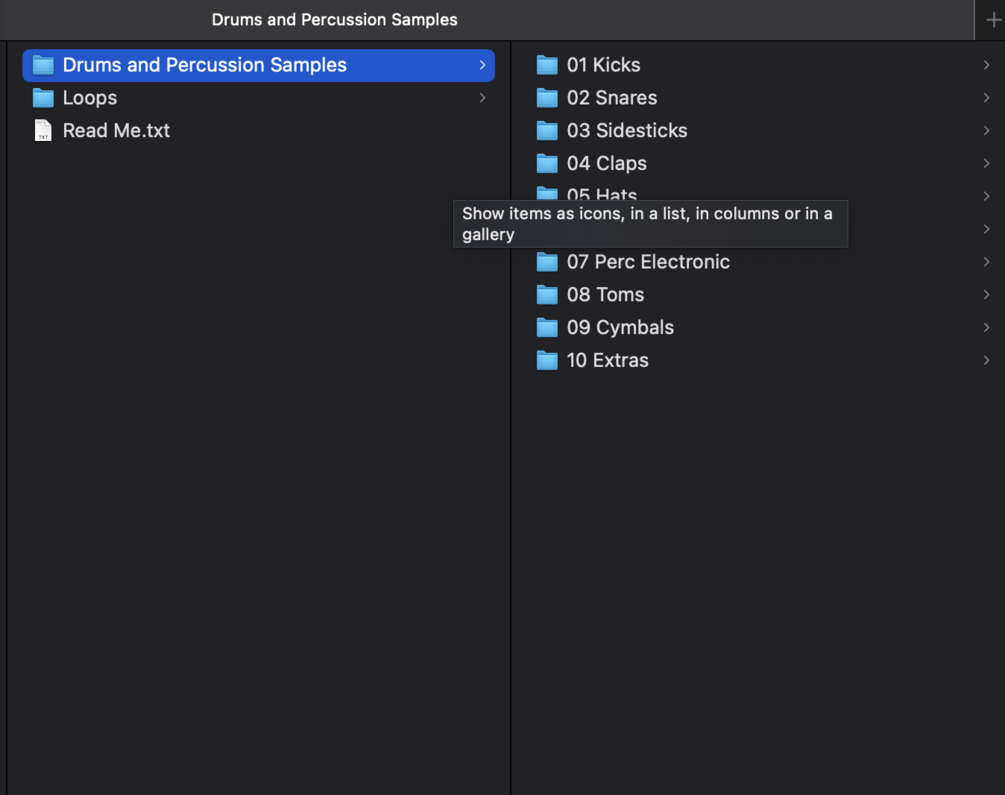Click the Drums and Percussion Samples folder icon
The height and width of the screenshot is (795, 1005).
click(43, 65)
